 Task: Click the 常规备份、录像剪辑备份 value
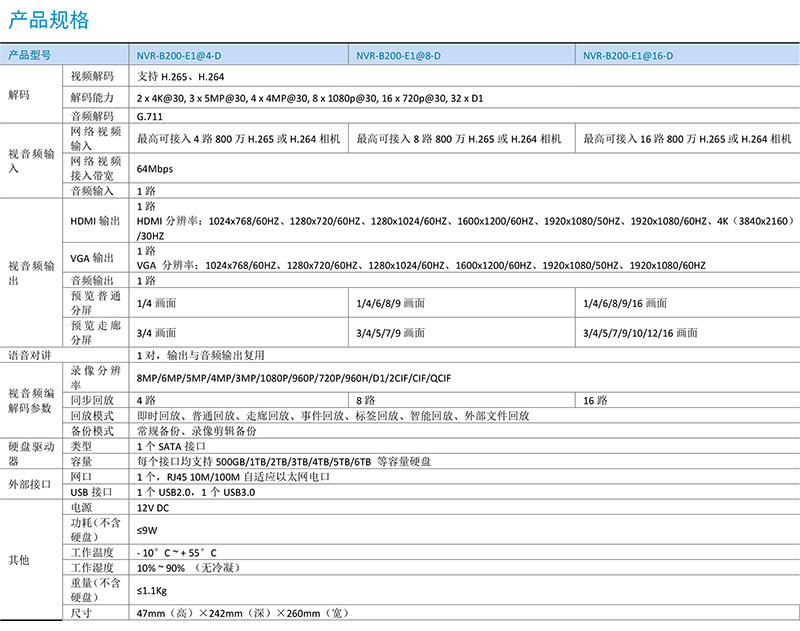pyautogui.click(x=196, y=431)
